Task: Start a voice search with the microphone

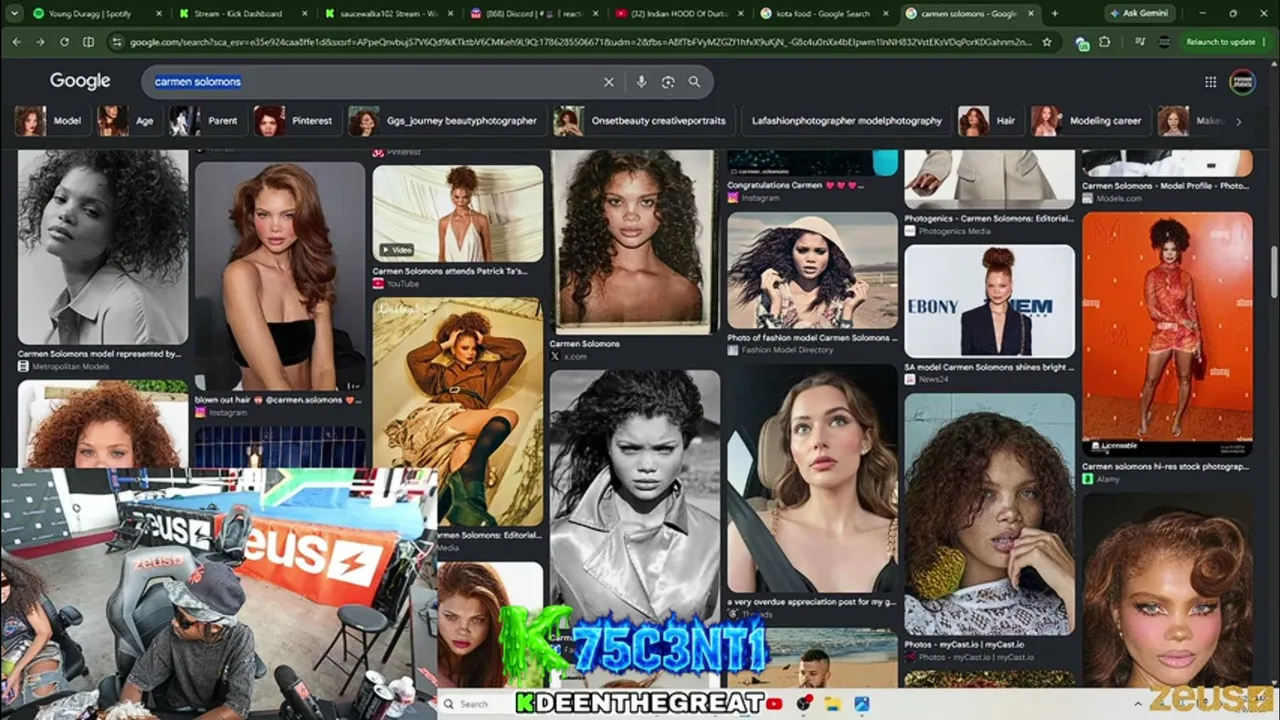Action: [x=641, y=82]
